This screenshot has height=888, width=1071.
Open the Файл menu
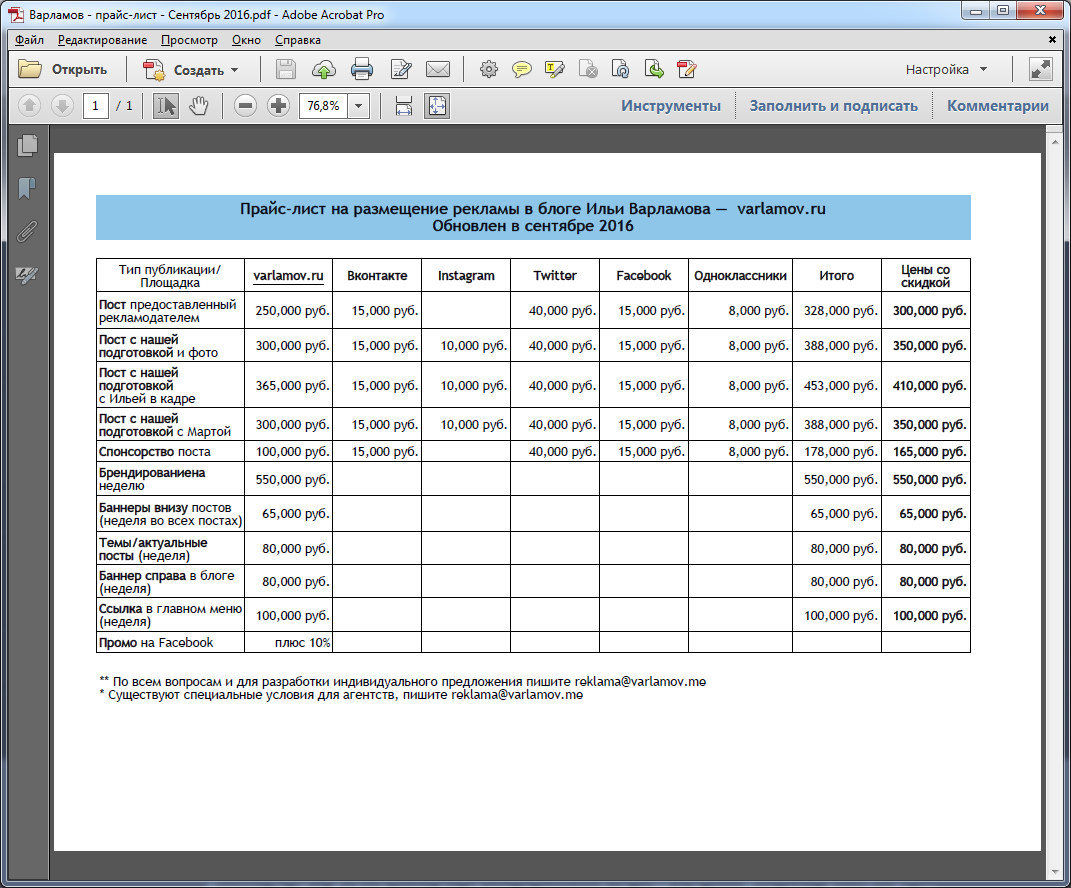click(x=29, y=40)
